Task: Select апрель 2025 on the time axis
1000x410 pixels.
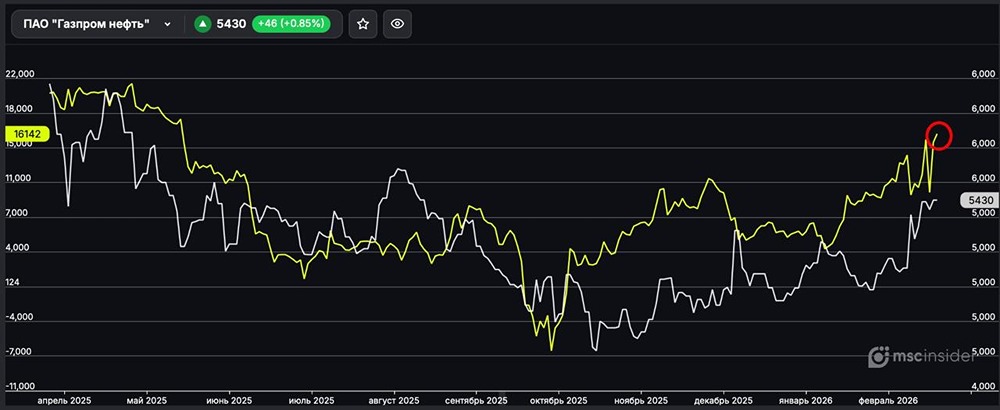Action: click(64, 400)
